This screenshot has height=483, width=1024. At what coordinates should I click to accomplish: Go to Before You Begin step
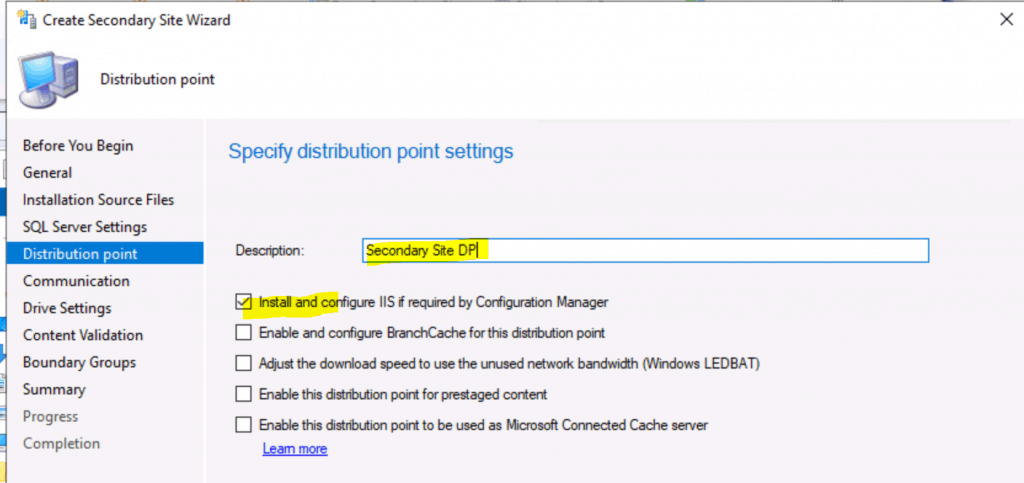tap(78, 146)
